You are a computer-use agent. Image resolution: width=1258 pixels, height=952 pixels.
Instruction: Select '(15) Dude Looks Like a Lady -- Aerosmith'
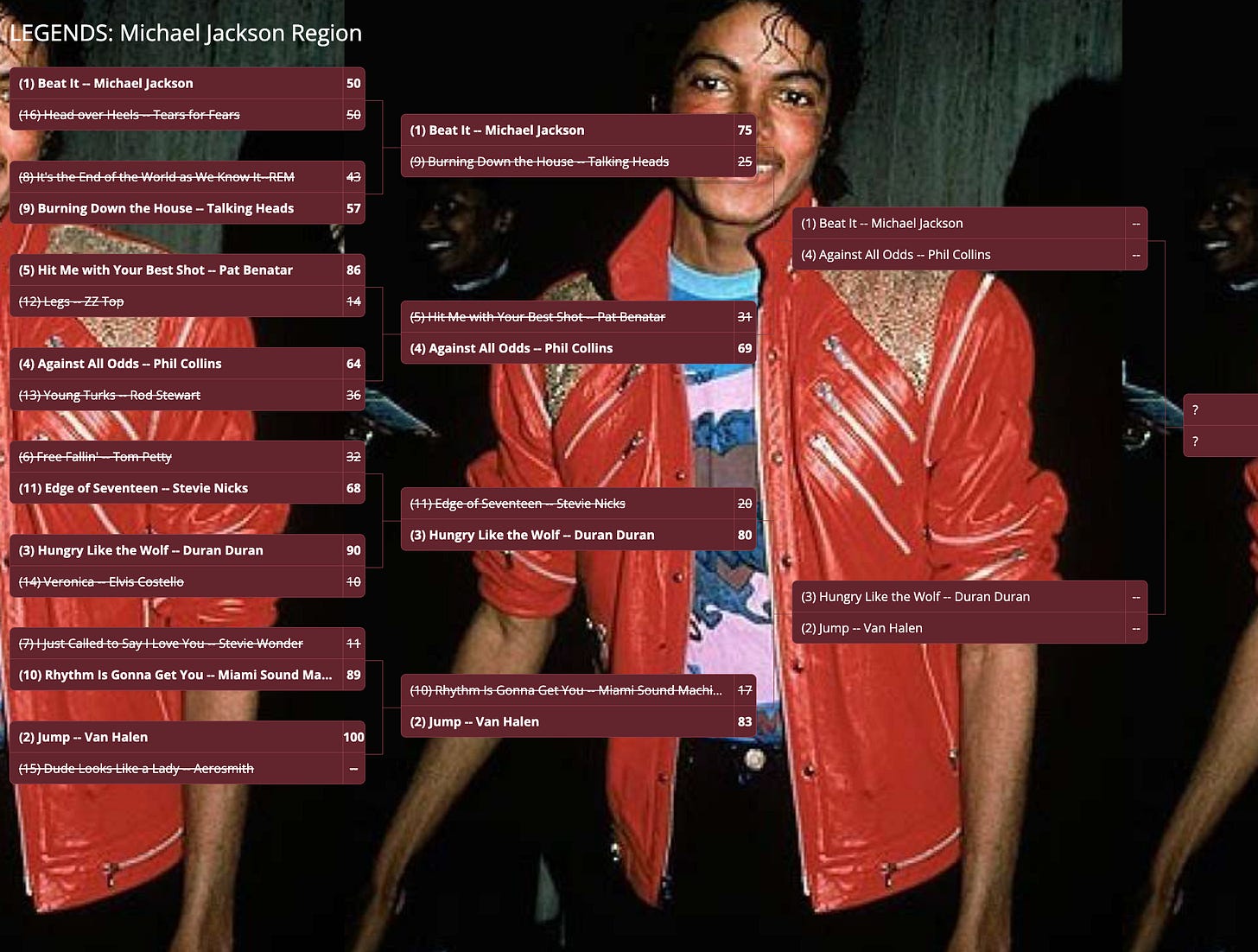(187, 768)
